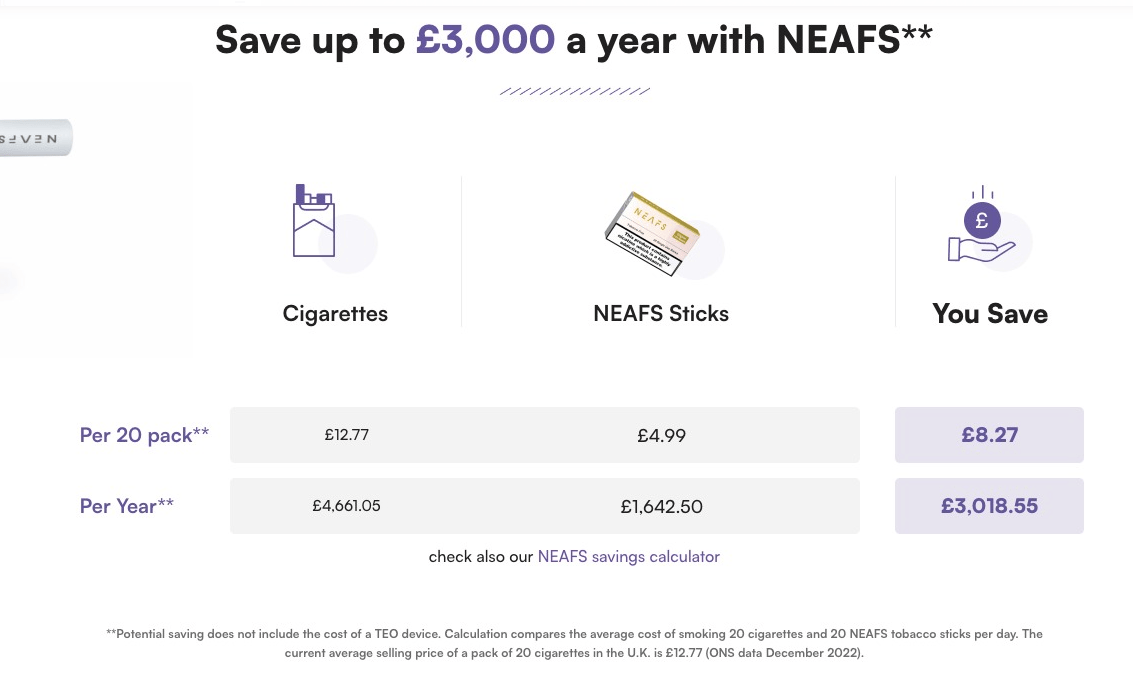Image resolution: width=1133 pixels, height=675 pixels.
Task: Click the NEAFS sticks pack image
Action: point(652,233)
